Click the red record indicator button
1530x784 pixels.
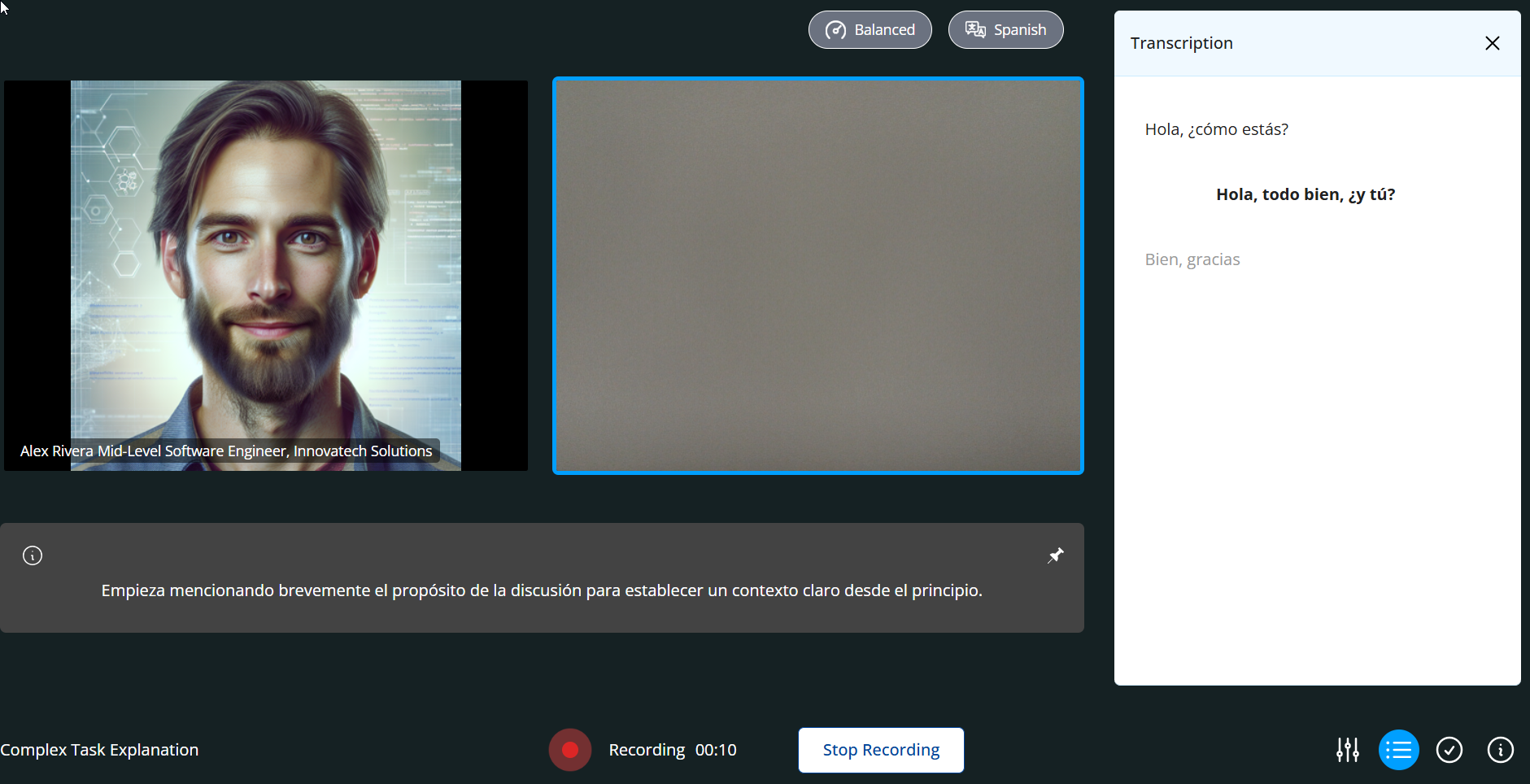tap(569, 750)
